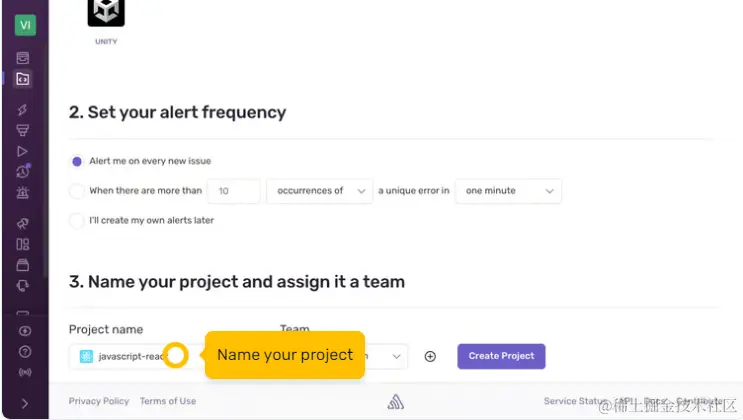Click the occurrences threshold number field
Screen dimensions: 743x420
pyautogui.click(x=234, y=191)
